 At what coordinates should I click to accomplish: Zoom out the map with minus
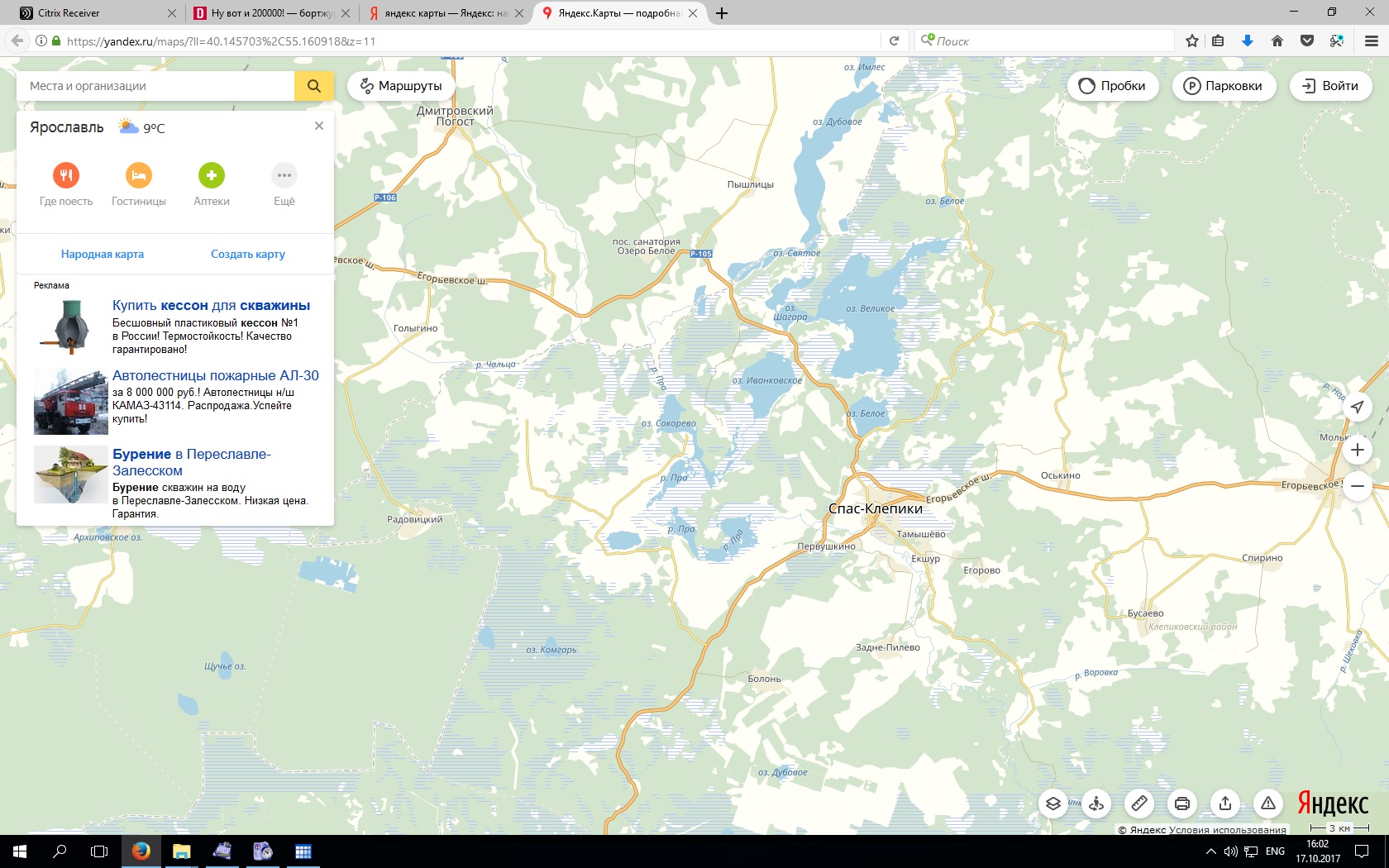coord(1357,487)
